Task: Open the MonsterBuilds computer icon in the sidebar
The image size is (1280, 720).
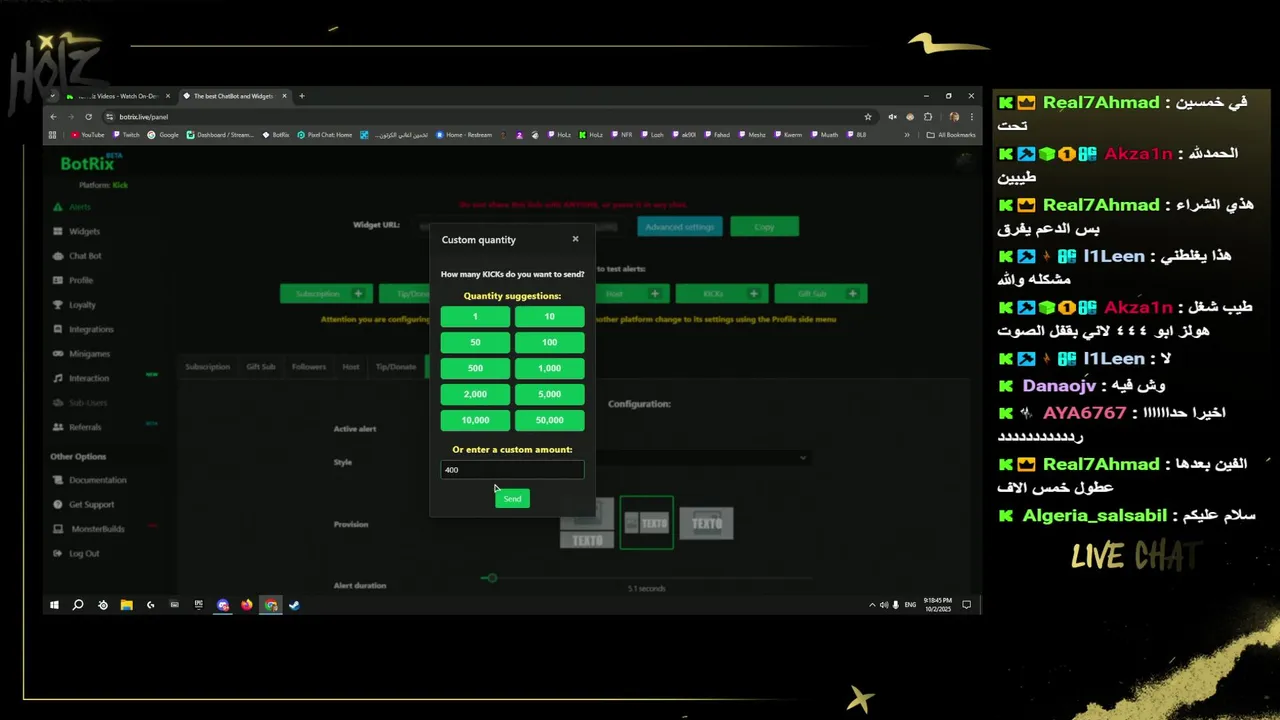Action: point(57,529)
